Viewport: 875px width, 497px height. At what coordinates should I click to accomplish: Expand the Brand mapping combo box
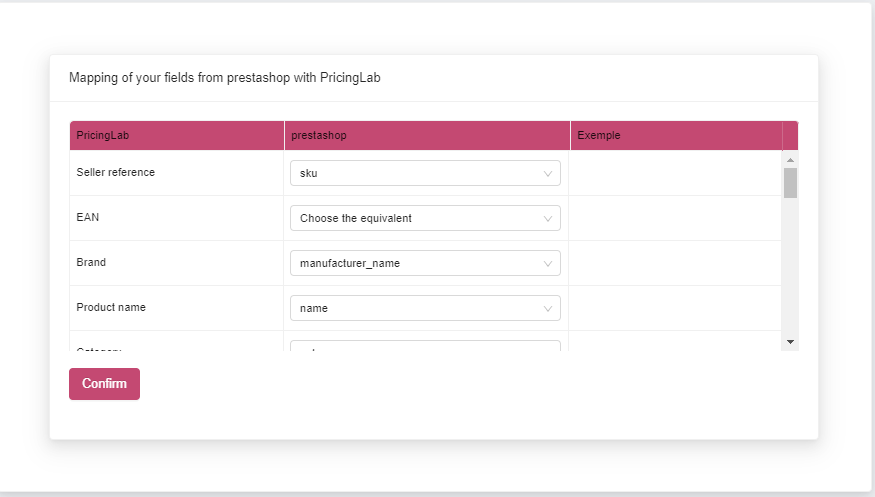425,264
